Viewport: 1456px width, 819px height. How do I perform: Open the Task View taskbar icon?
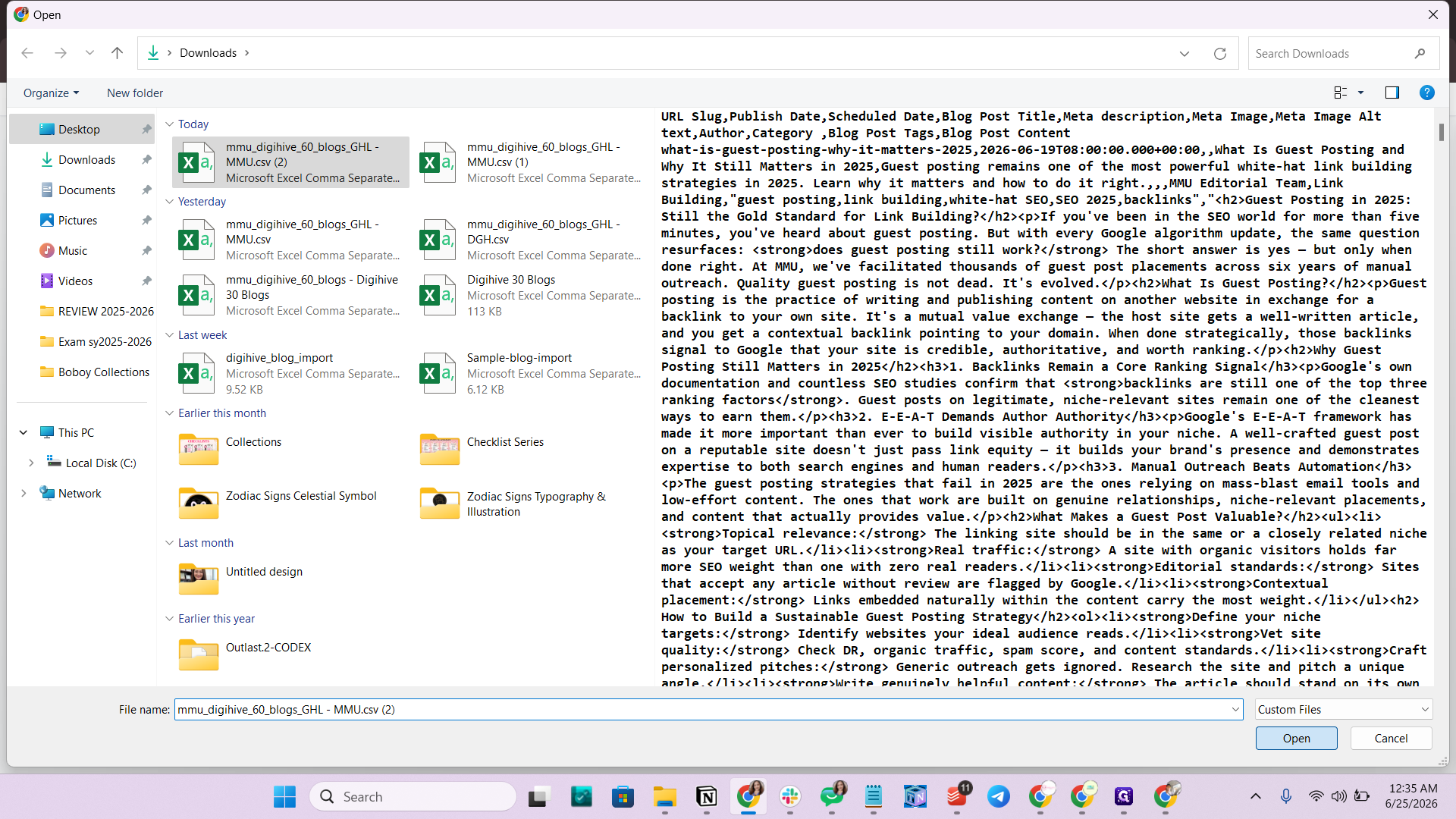point(539,796)
